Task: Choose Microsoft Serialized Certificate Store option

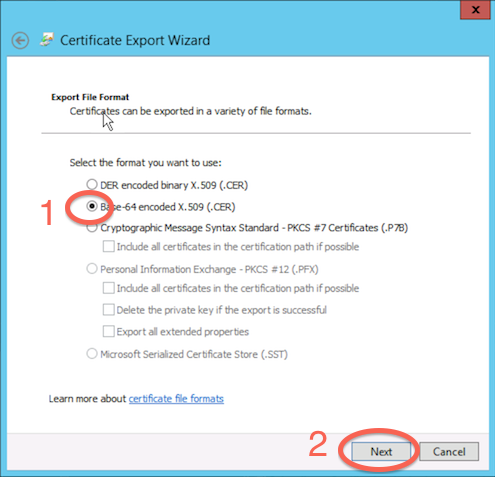Action: point(92,354)
